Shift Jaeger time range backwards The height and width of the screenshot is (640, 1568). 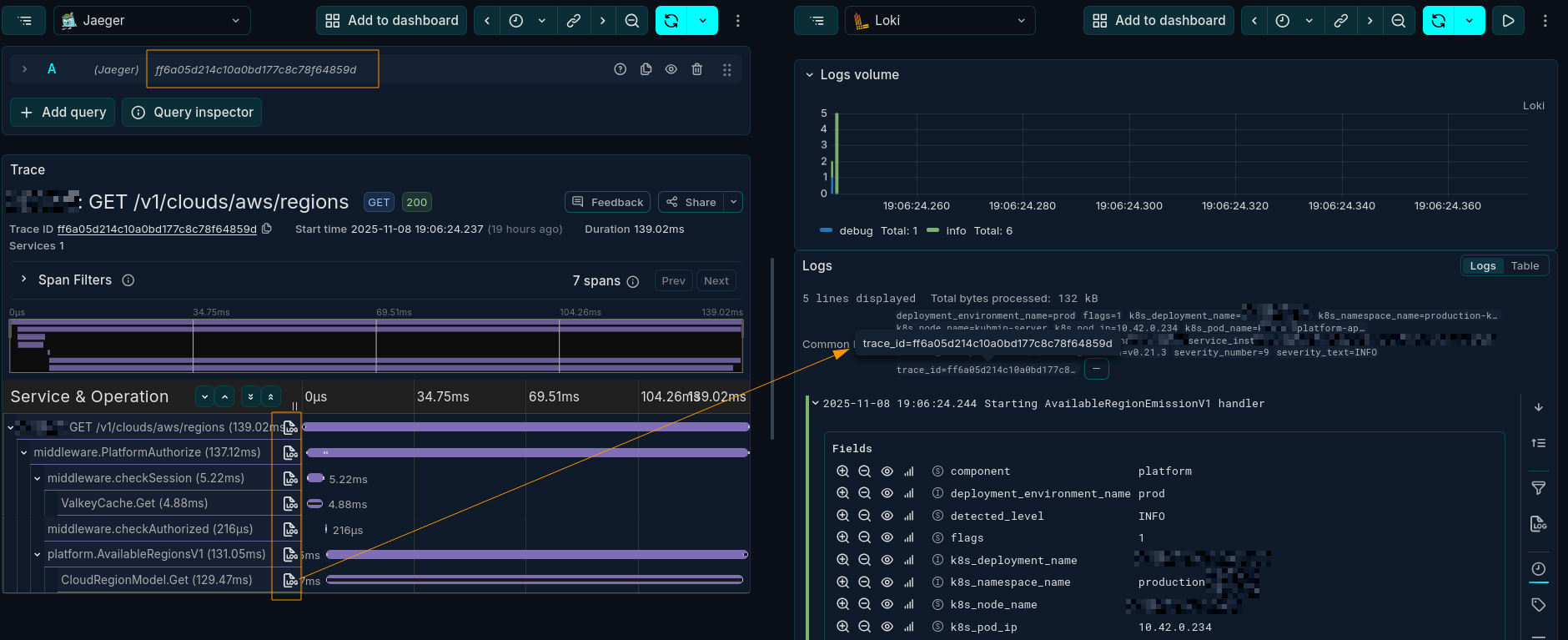click(487, 20)
